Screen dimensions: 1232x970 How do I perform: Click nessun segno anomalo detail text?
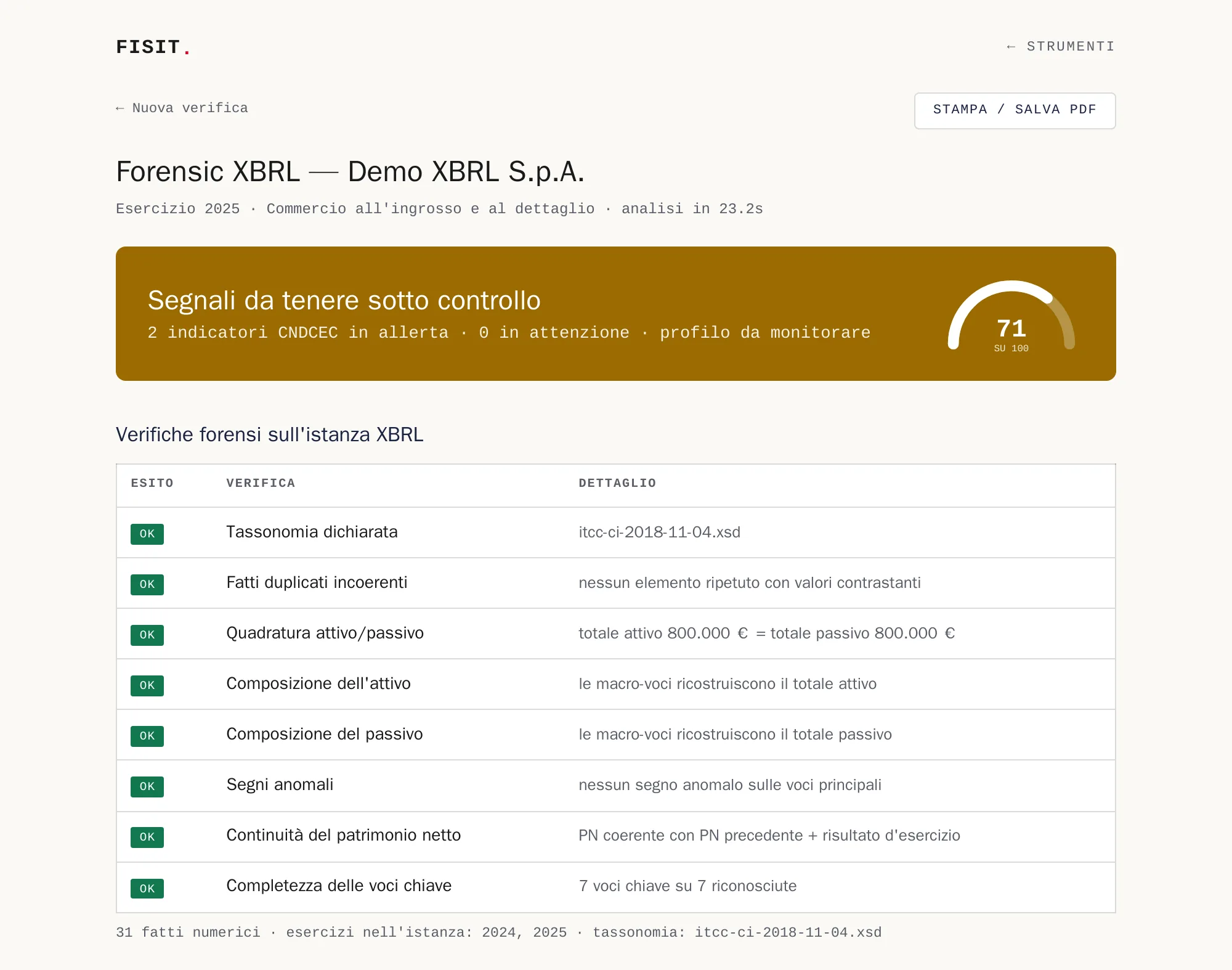(x=730, y=785)
